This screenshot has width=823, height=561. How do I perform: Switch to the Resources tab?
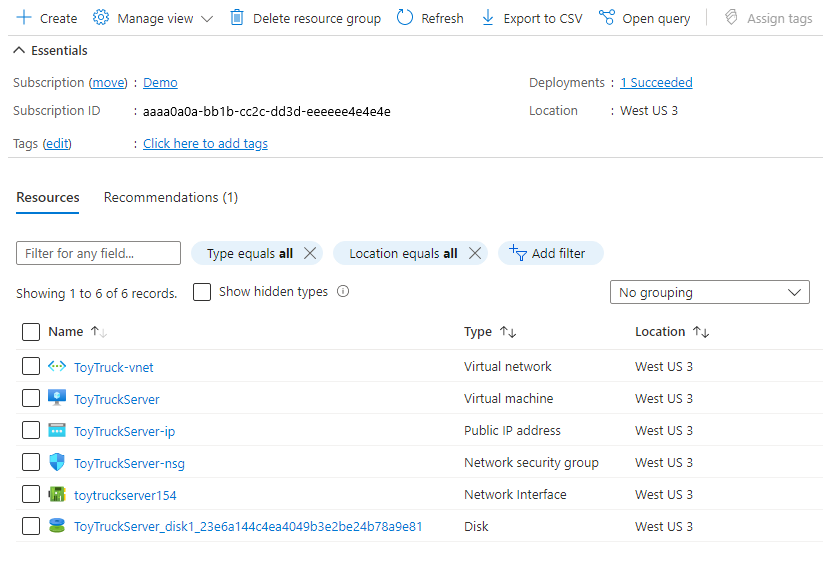(48, 197)
